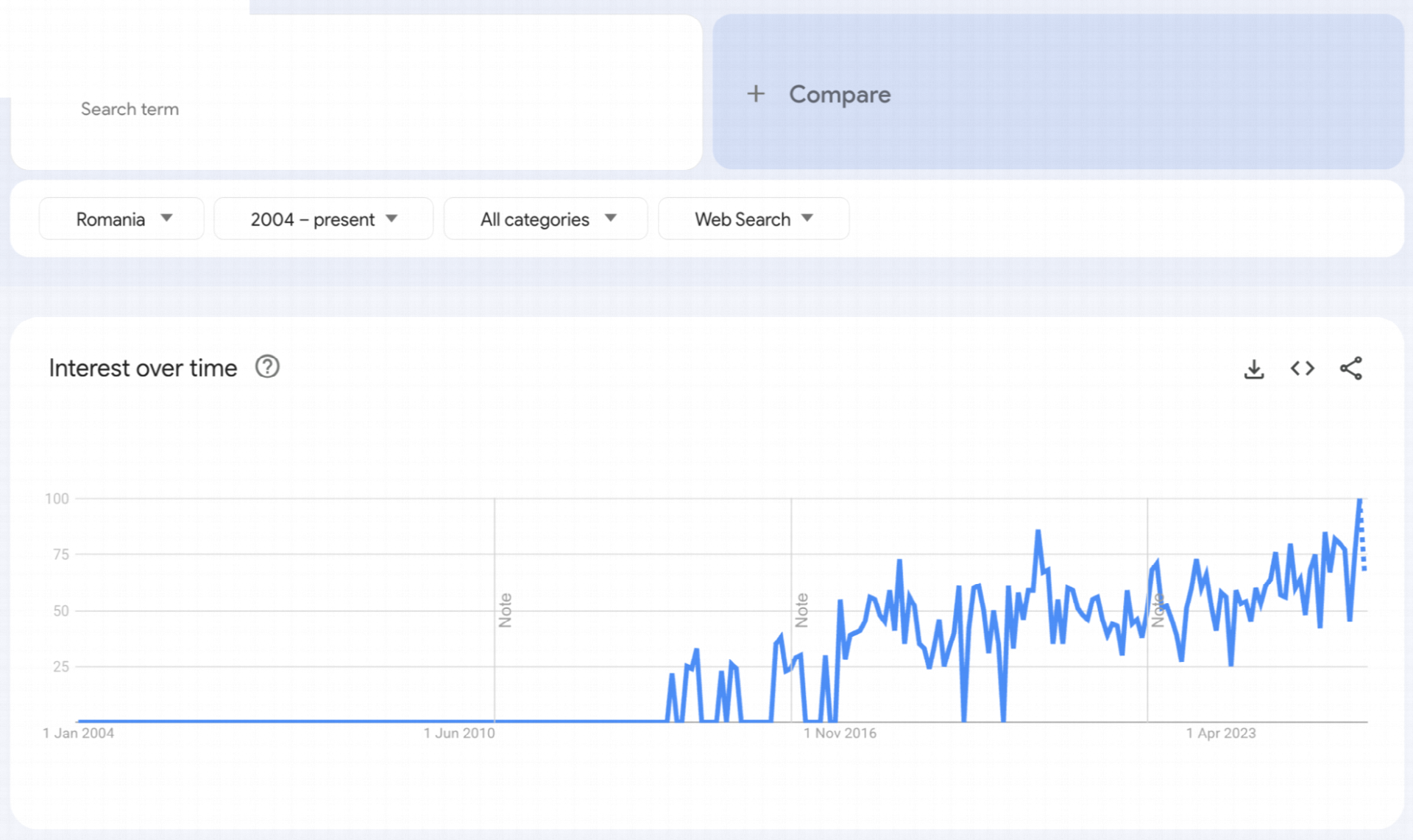Screen dimensions: 1413x840
Task: Click the '1 Apr 2023' axis label
Action: [1221, 733]
